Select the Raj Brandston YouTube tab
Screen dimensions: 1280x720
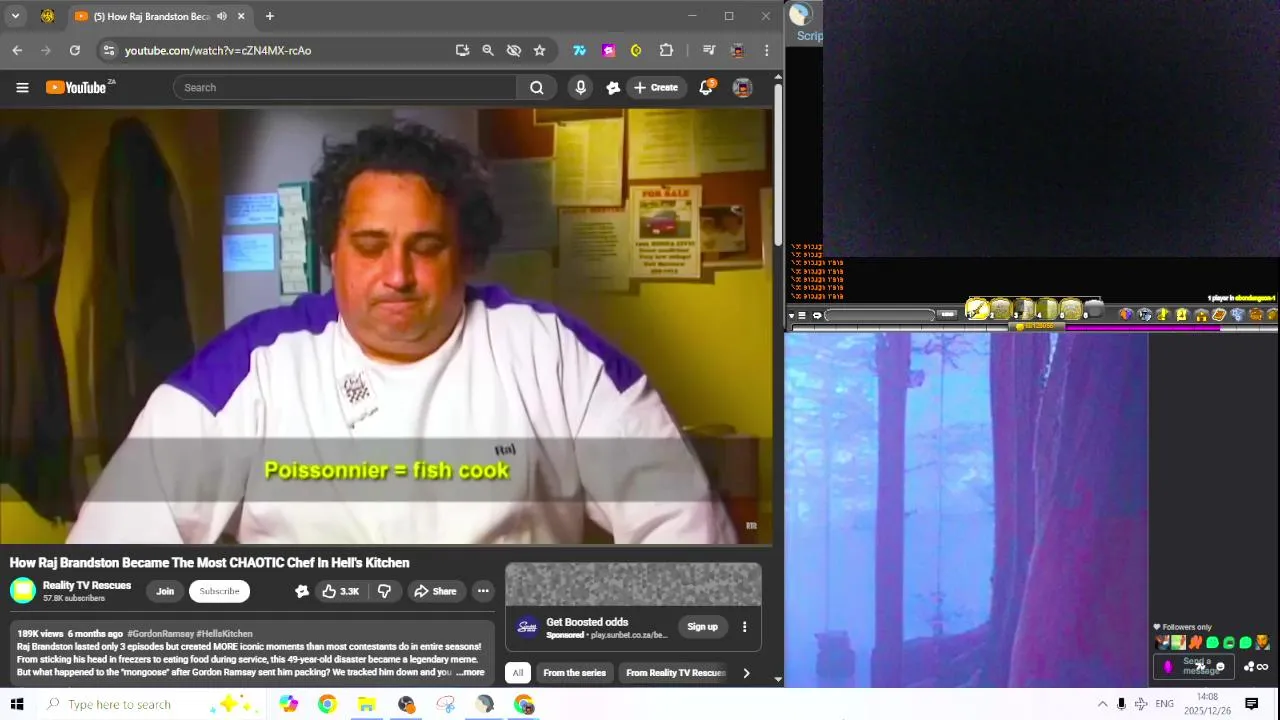[150, 16]
